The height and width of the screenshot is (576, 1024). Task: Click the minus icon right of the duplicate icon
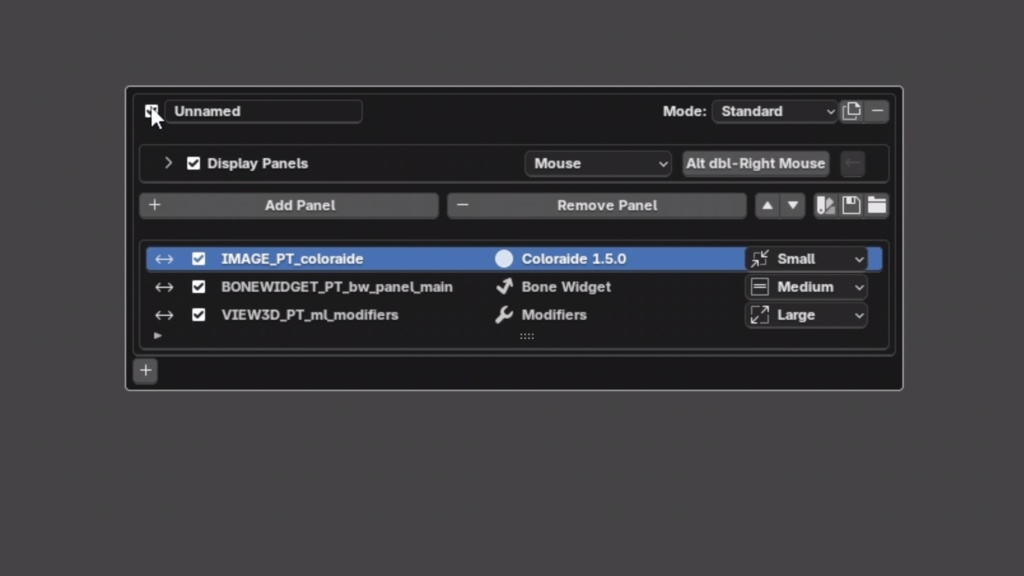878,110
